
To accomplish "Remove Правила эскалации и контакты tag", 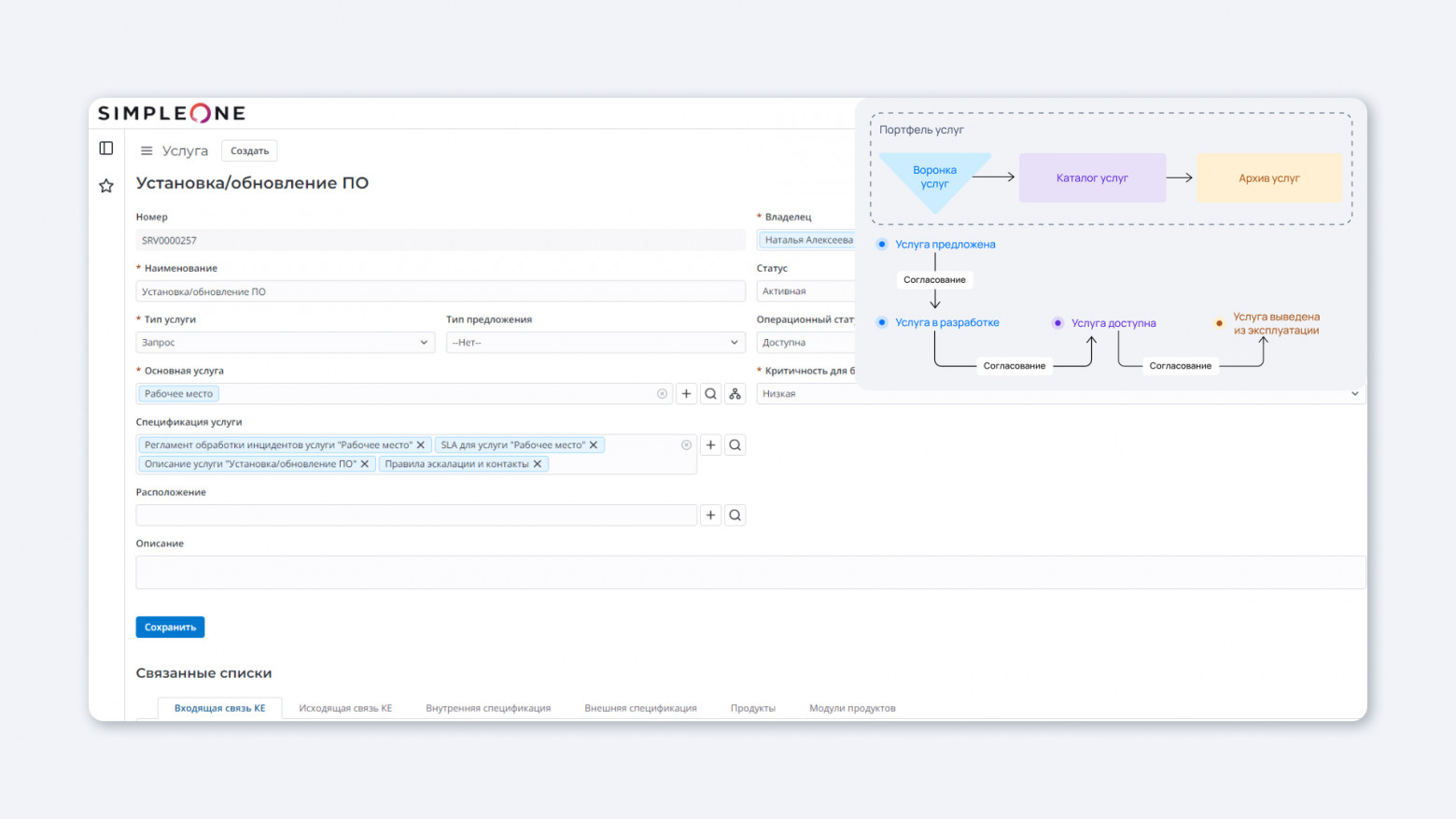I will click(538, 464).
